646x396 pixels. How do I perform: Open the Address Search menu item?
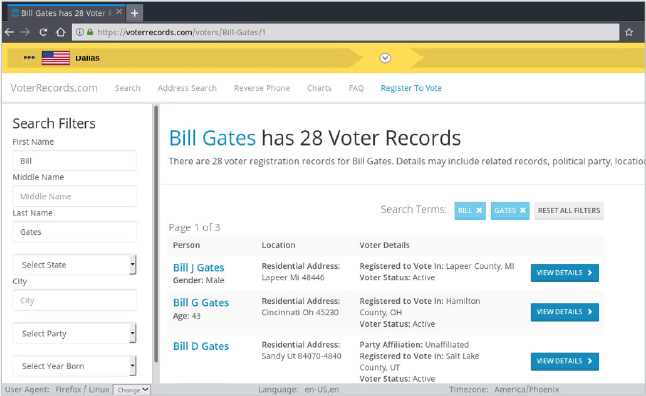point(187,88)
